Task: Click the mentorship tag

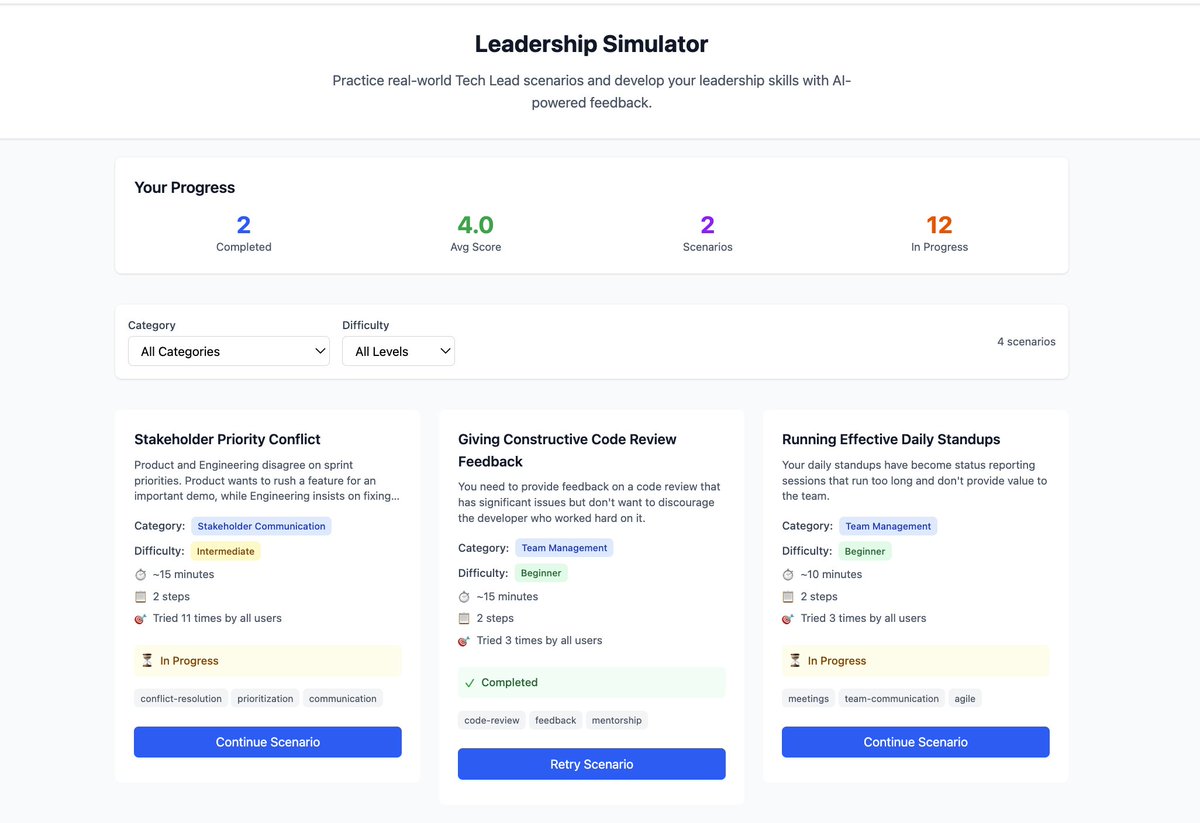Action: coord(617,721)
